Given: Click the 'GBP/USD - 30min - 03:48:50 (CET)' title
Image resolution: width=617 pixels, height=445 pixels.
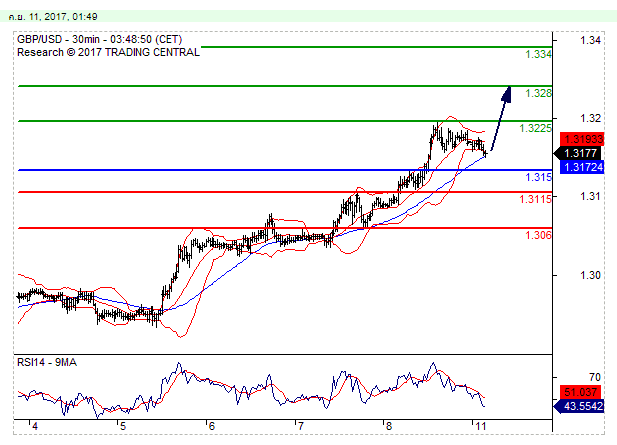Looking at the screenshot, I should pos(100,39).
